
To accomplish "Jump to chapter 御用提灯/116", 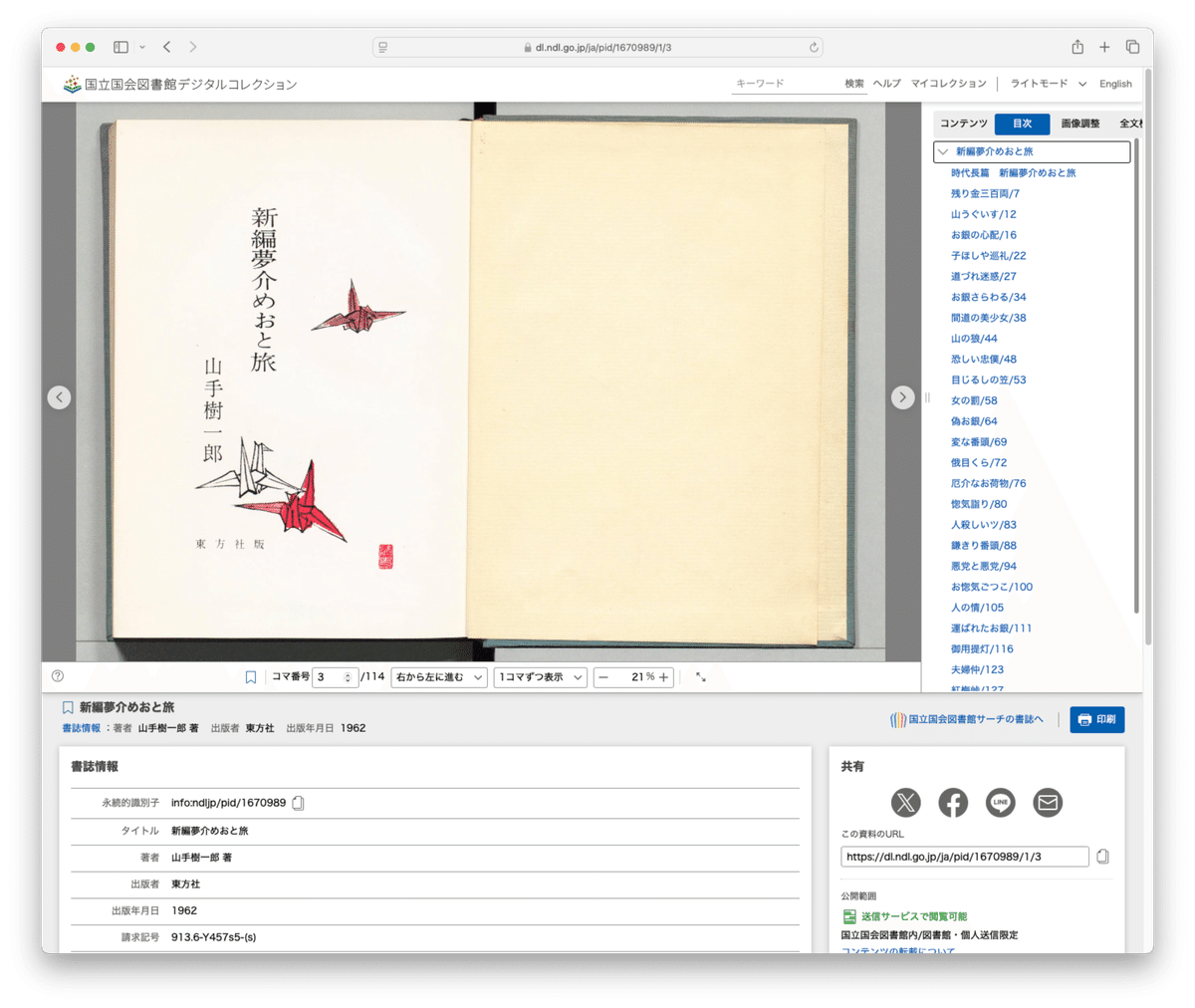I will pyautogui.click(x=982, y=648).
